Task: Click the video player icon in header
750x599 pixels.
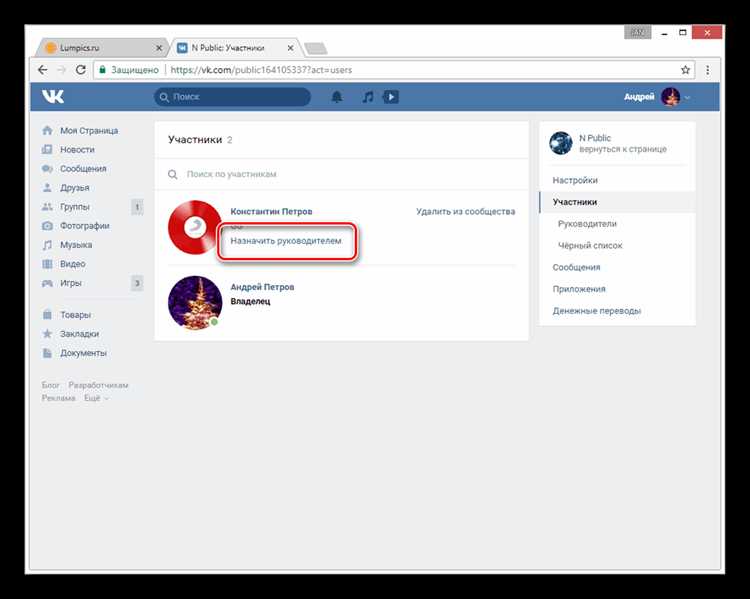Action: pyautogui.click(x=391, y=97)
